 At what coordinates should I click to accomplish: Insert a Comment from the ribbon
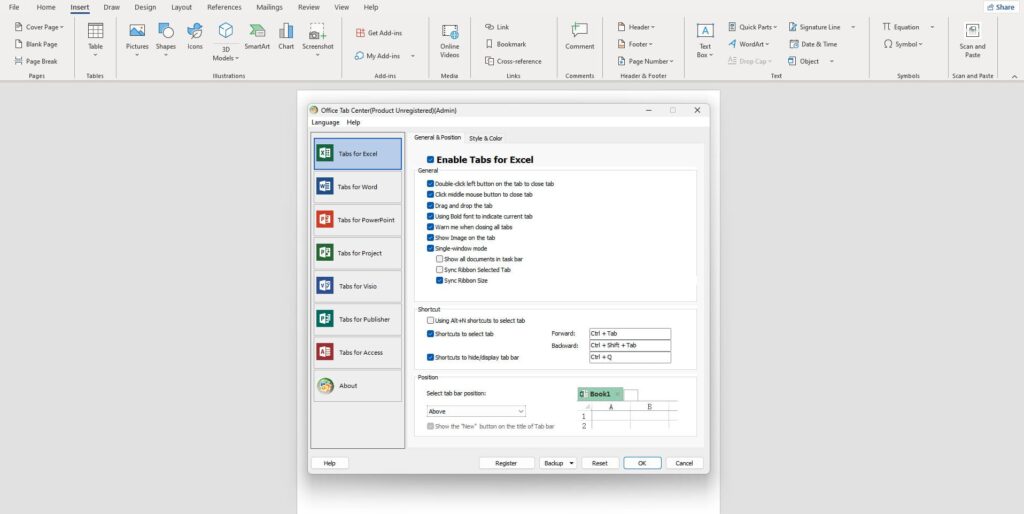[579, 35]
